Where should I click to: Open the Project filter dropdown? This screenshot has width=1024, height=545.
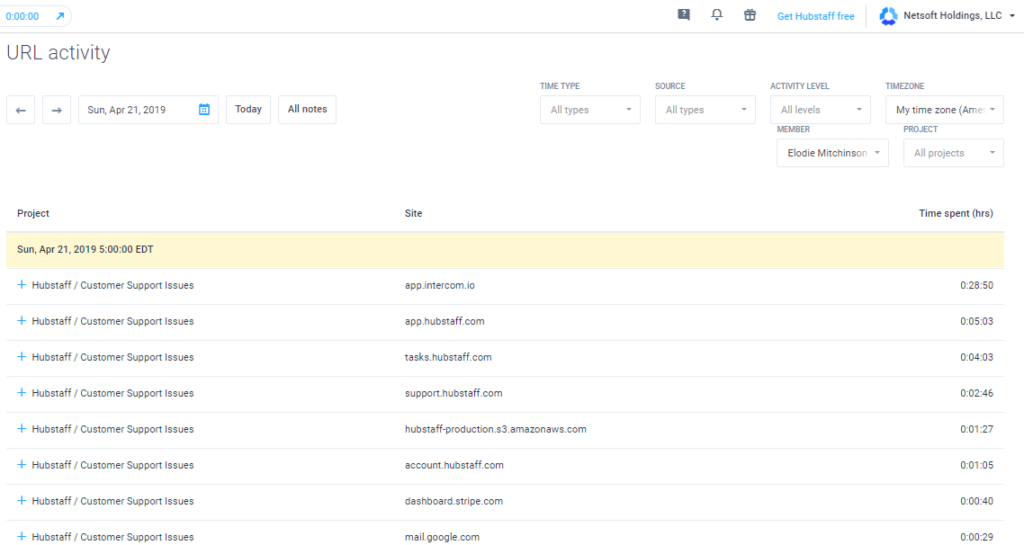(x=953, y=153)
